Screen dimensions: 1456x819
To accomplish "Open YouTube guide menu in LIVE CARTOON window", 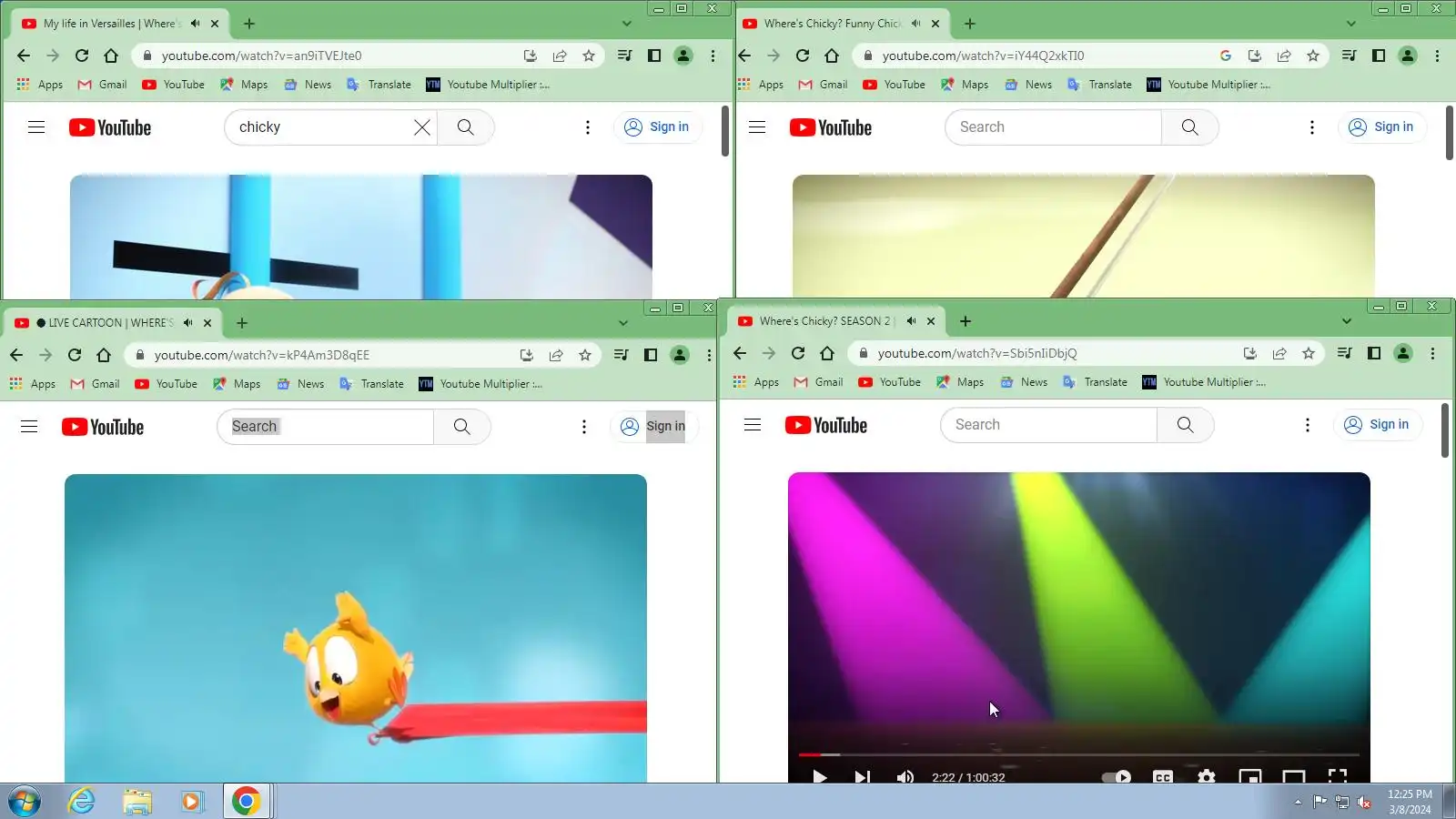I will 29,427.
